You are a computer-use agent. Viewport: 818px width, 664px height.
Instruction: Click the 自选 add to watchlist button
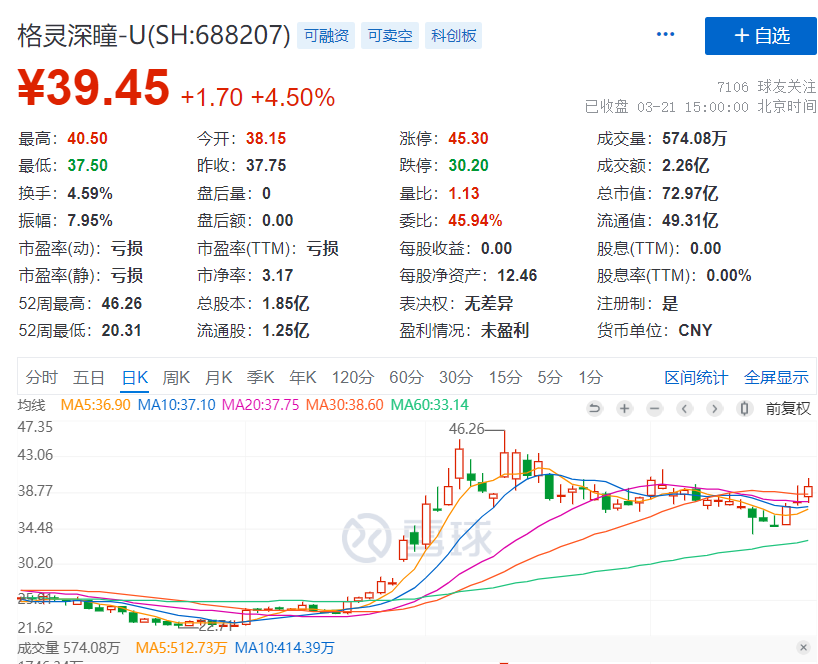coord(761,36)
